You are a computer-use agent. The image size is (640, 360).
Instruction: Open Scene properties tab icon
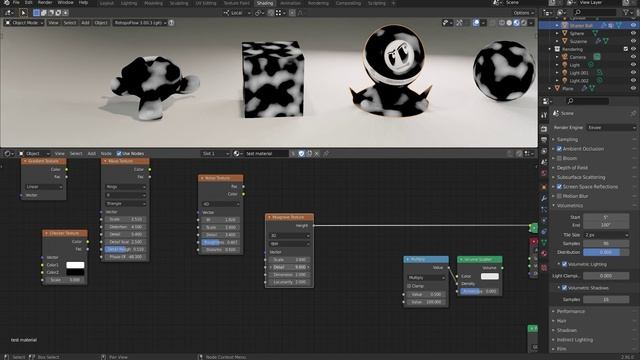coord(544,162)
